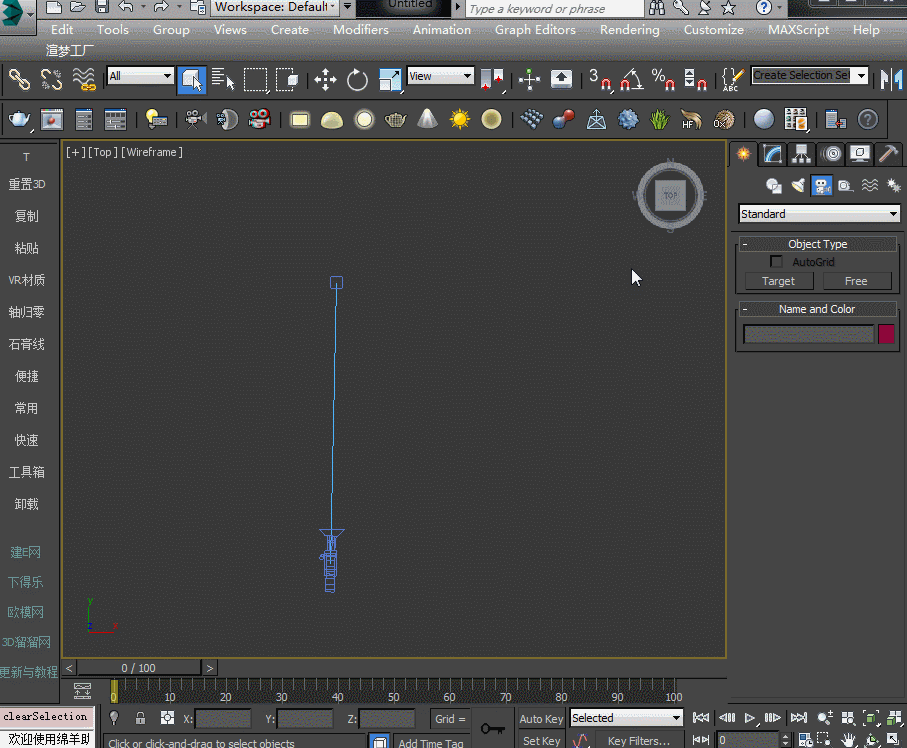The image size is (907, 748).
Task: Click the Target camera button
Action: pyautogui.click(x=778, y=281)
